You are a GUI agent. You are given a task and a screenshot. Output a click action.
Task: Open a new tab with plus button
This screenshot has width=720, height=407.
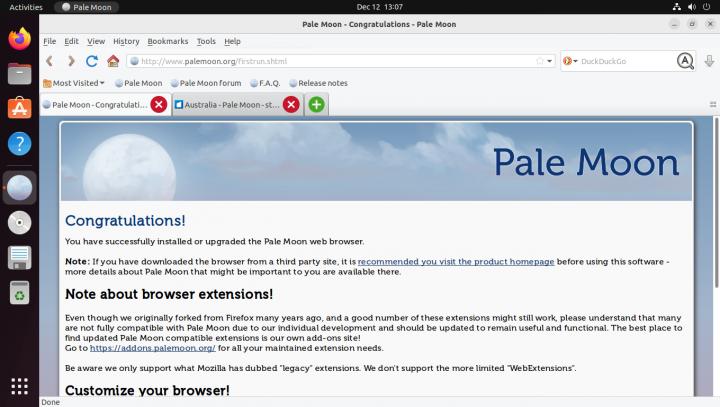tap(316, 104)
